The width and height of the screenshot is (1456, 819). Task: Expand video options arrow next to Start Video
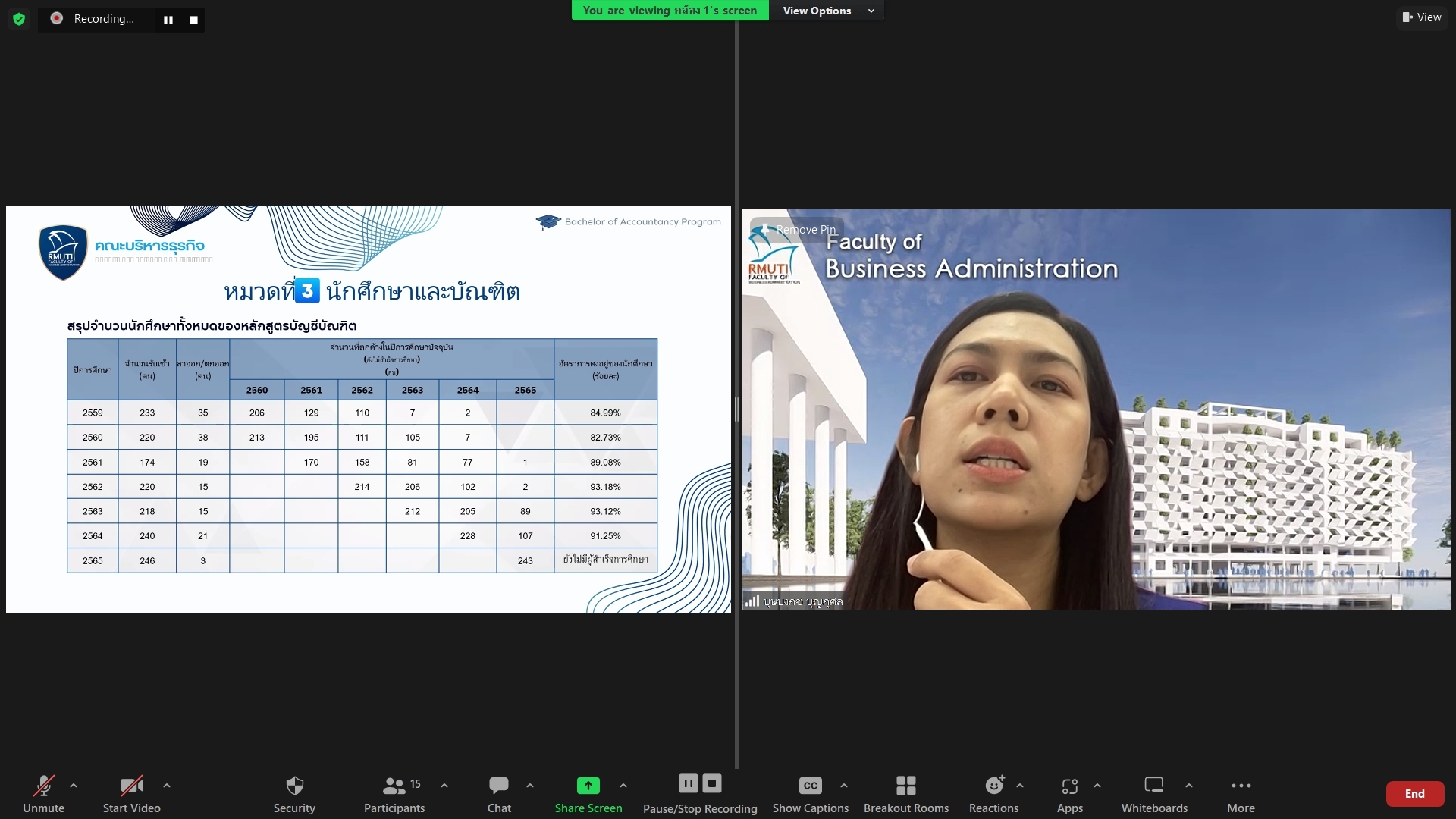pyautogui.click(x=167, y=786)
